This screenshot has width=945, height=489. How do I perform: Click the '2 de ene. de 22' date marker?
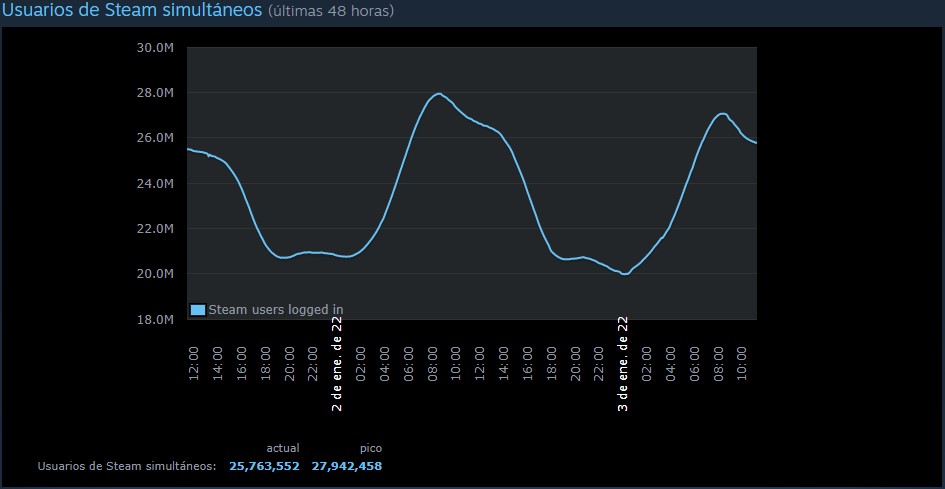tap(338, 364)
